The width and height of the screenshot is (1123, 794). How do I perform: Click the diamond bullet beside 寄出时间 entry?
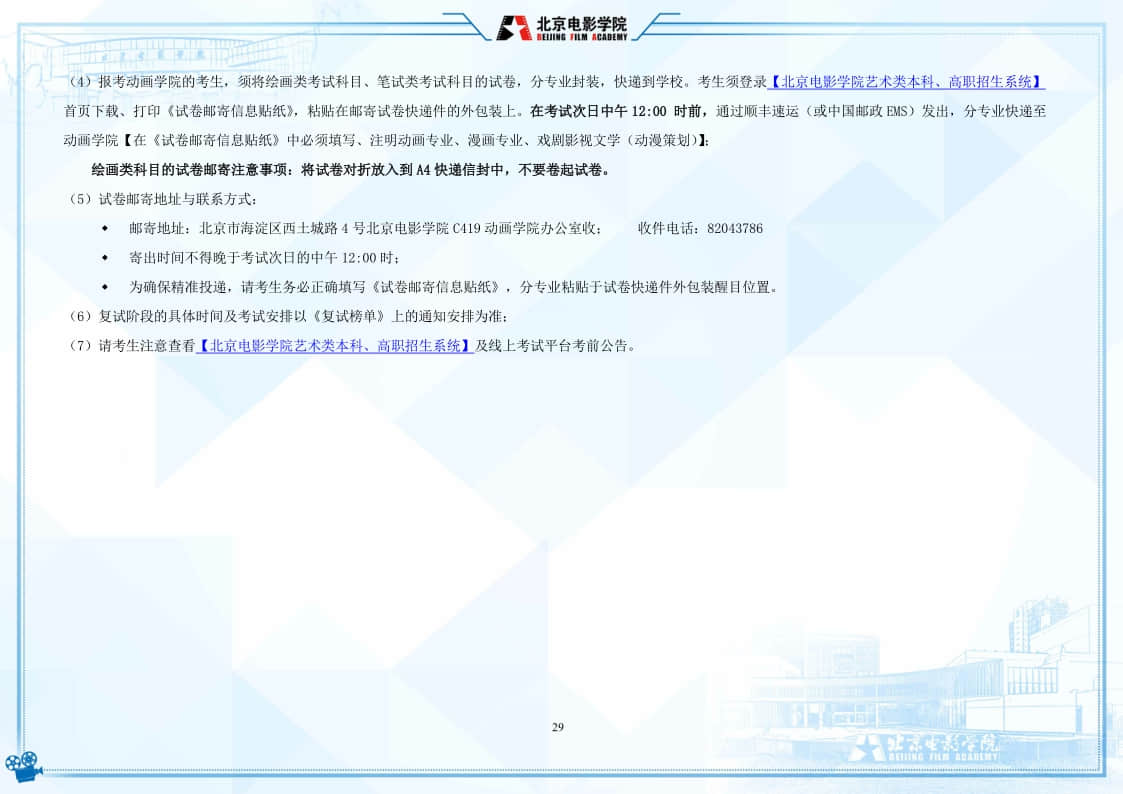click(105, 257)
